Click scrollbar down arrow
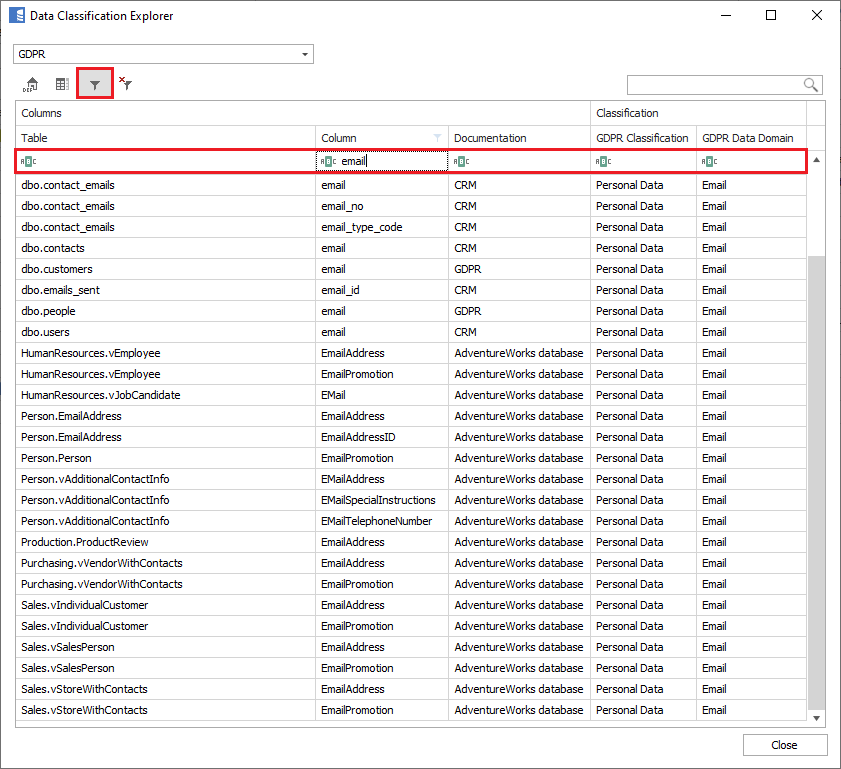The width and height of the screenshot is (841, 769). click(x=816, y=718)
